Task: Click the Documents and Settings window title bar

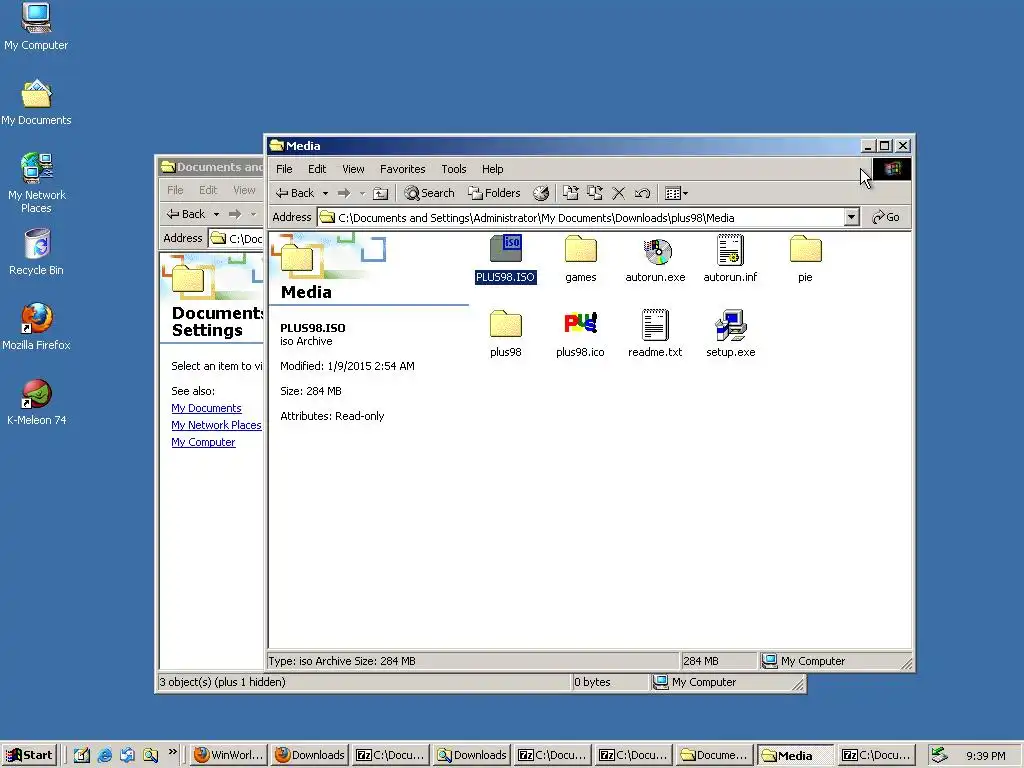Action: (210, 167)
